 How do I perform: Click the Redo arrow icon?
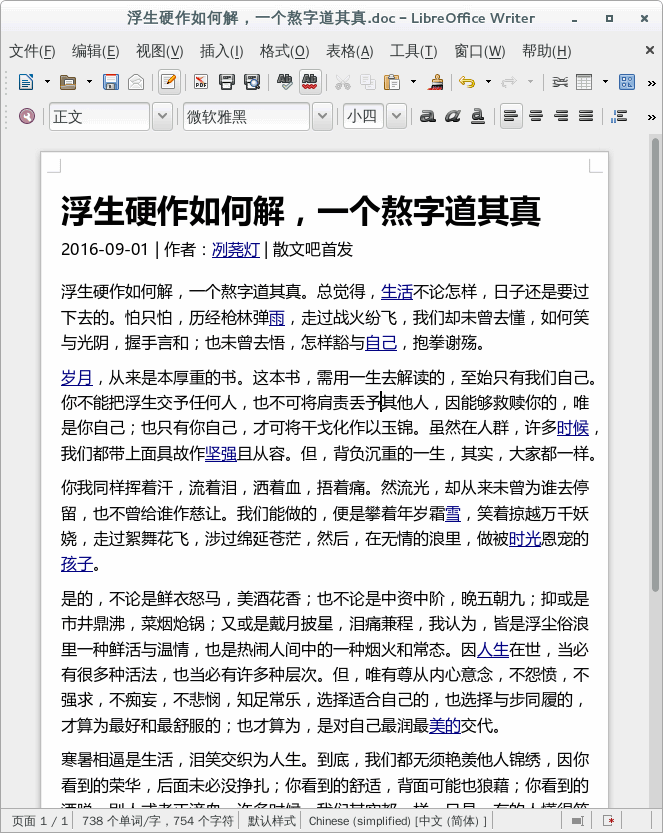pos(509,82)
